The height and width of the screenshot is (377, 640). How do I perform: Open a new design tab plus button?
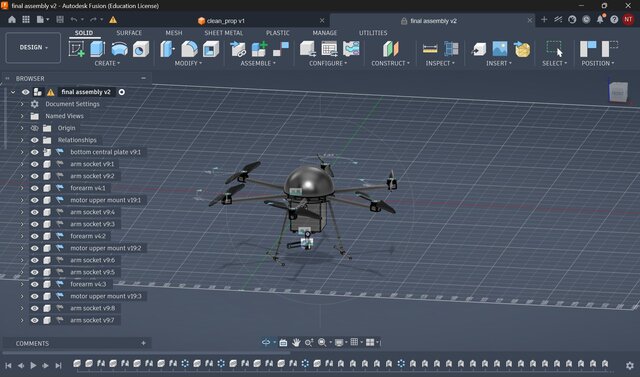click(x=544, y=20)
